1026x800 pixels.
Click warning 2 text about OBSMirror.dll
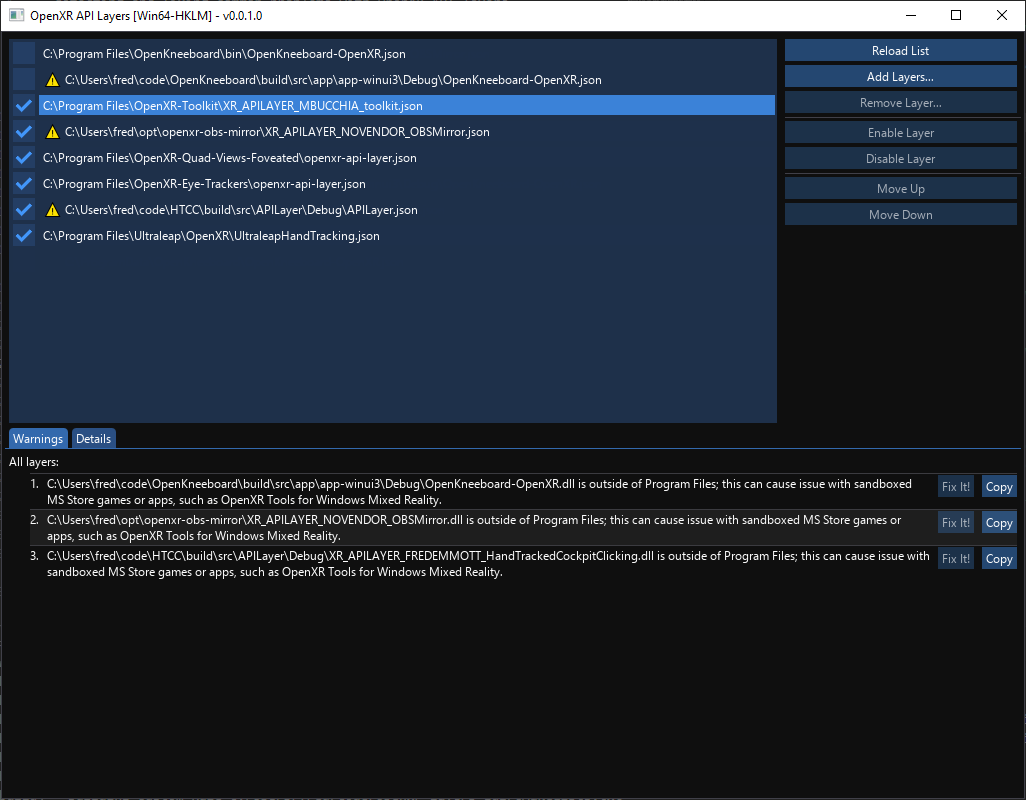tap(474, 528)
